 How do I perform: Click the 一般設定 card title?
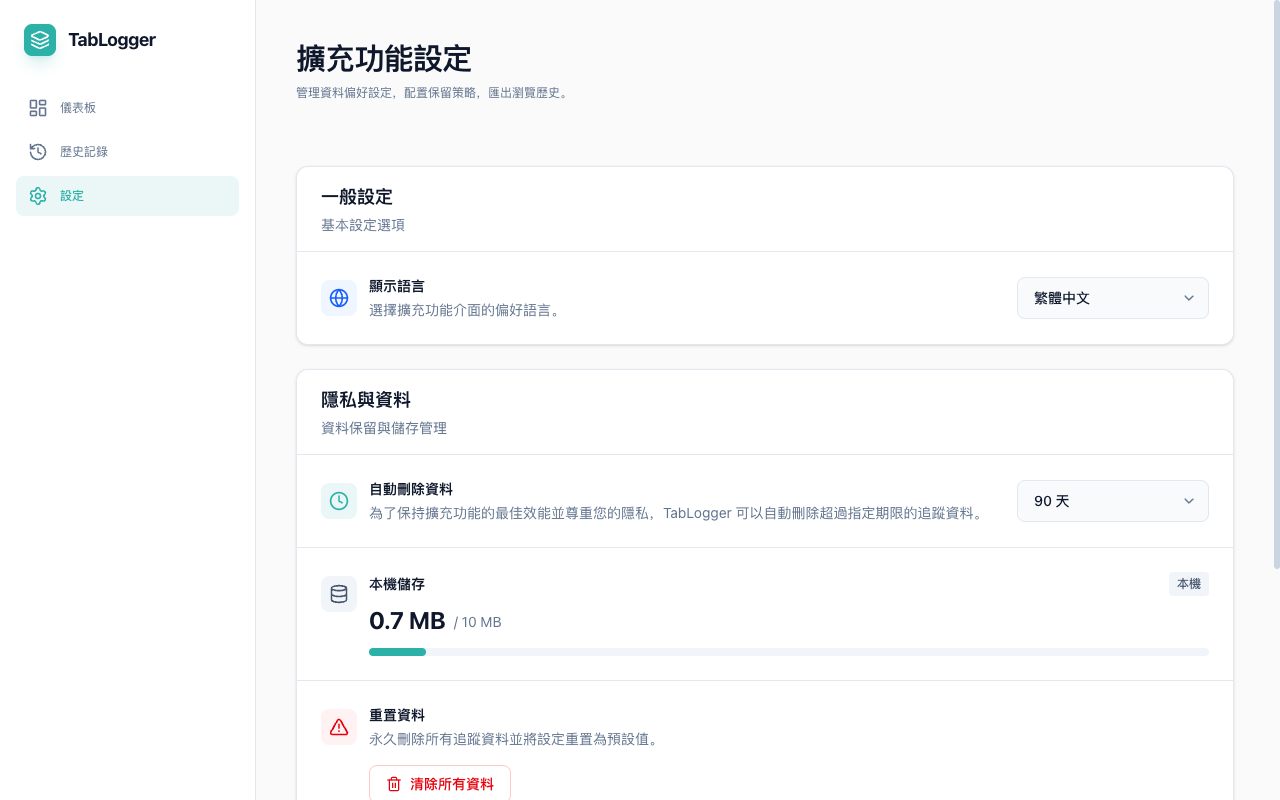pos(356,197)
